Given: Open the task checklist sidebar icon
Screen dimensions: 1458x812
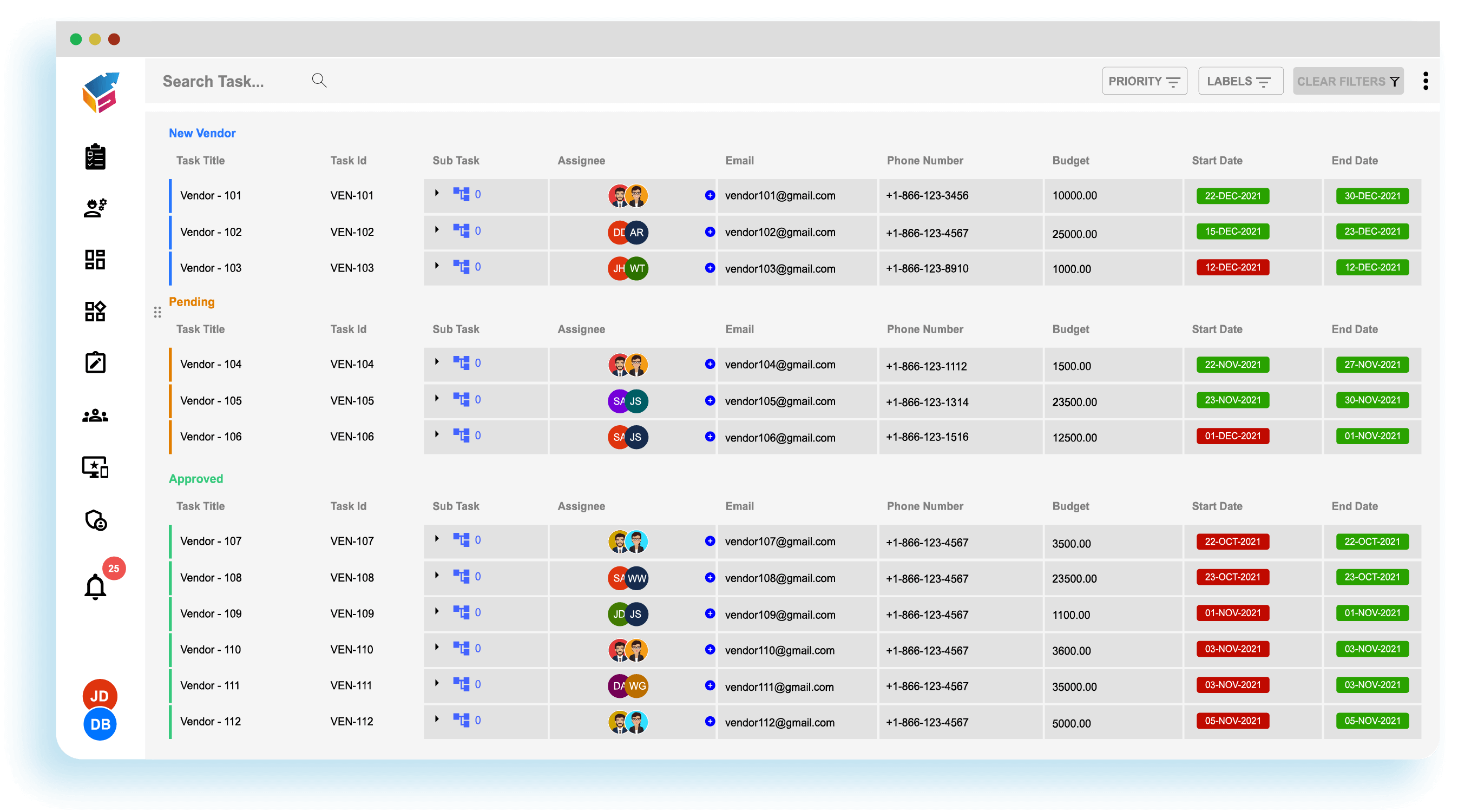Looking at the screenshot, I should tap(95, 157).
